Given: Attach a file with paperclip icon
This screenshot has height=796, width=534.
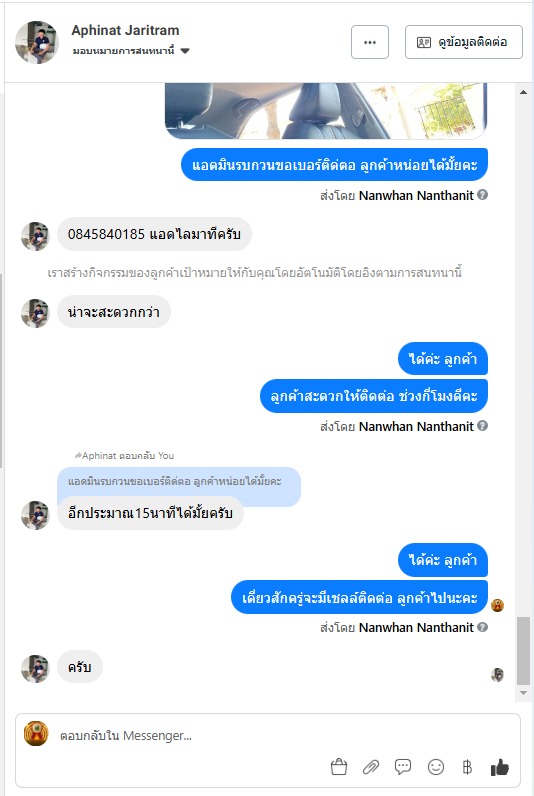Looking at the screenshot, I should click(x=371, y=767).
